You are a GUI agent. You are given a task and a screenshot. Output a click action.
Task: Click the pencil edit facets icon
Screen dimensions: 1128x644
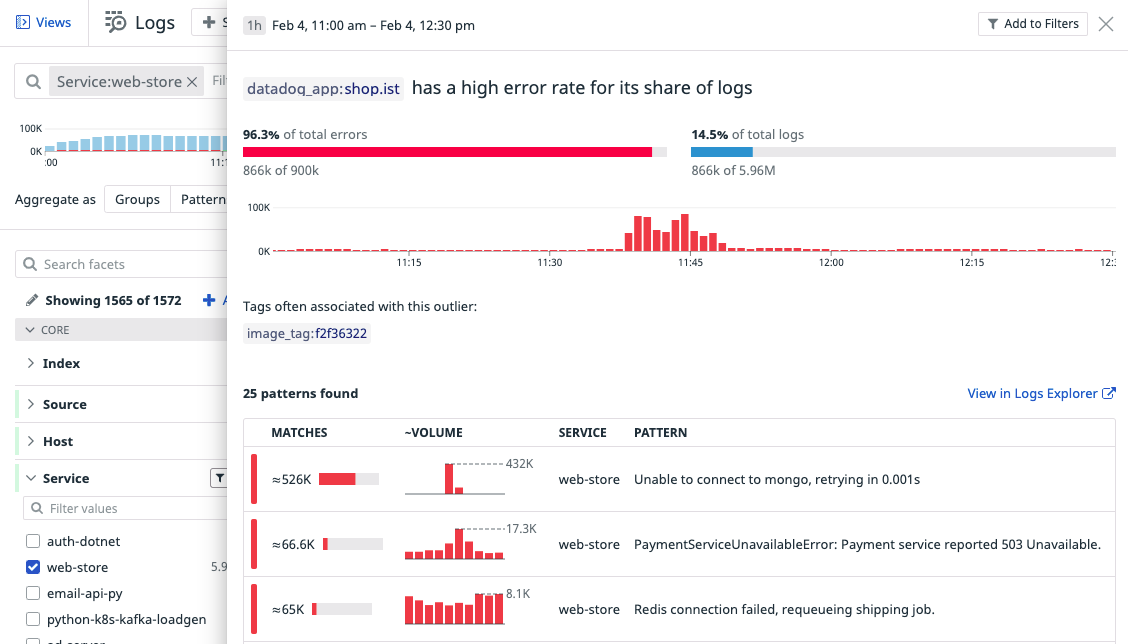click(32, 300)
